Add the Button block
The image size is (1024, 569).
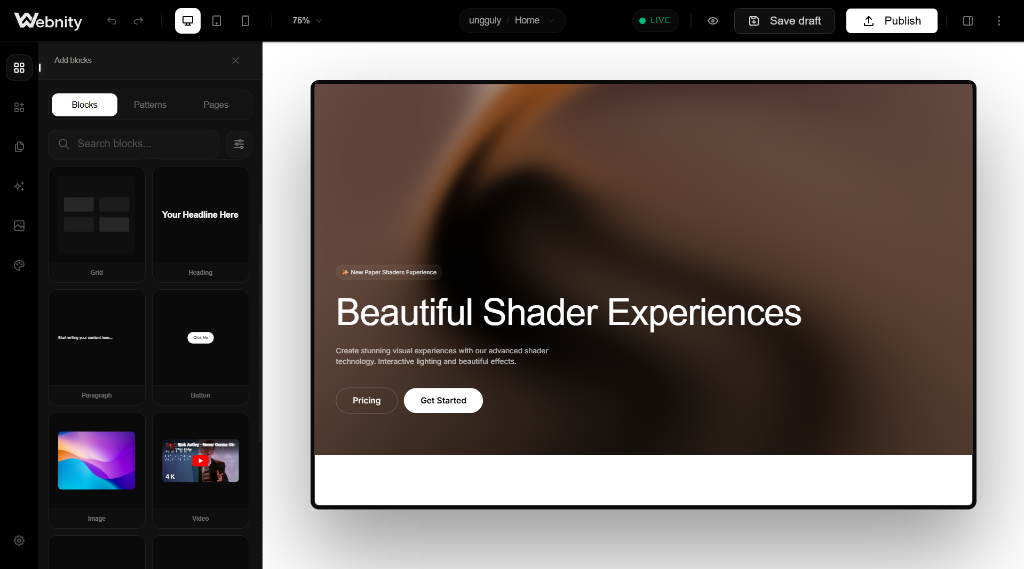point(200,347)
